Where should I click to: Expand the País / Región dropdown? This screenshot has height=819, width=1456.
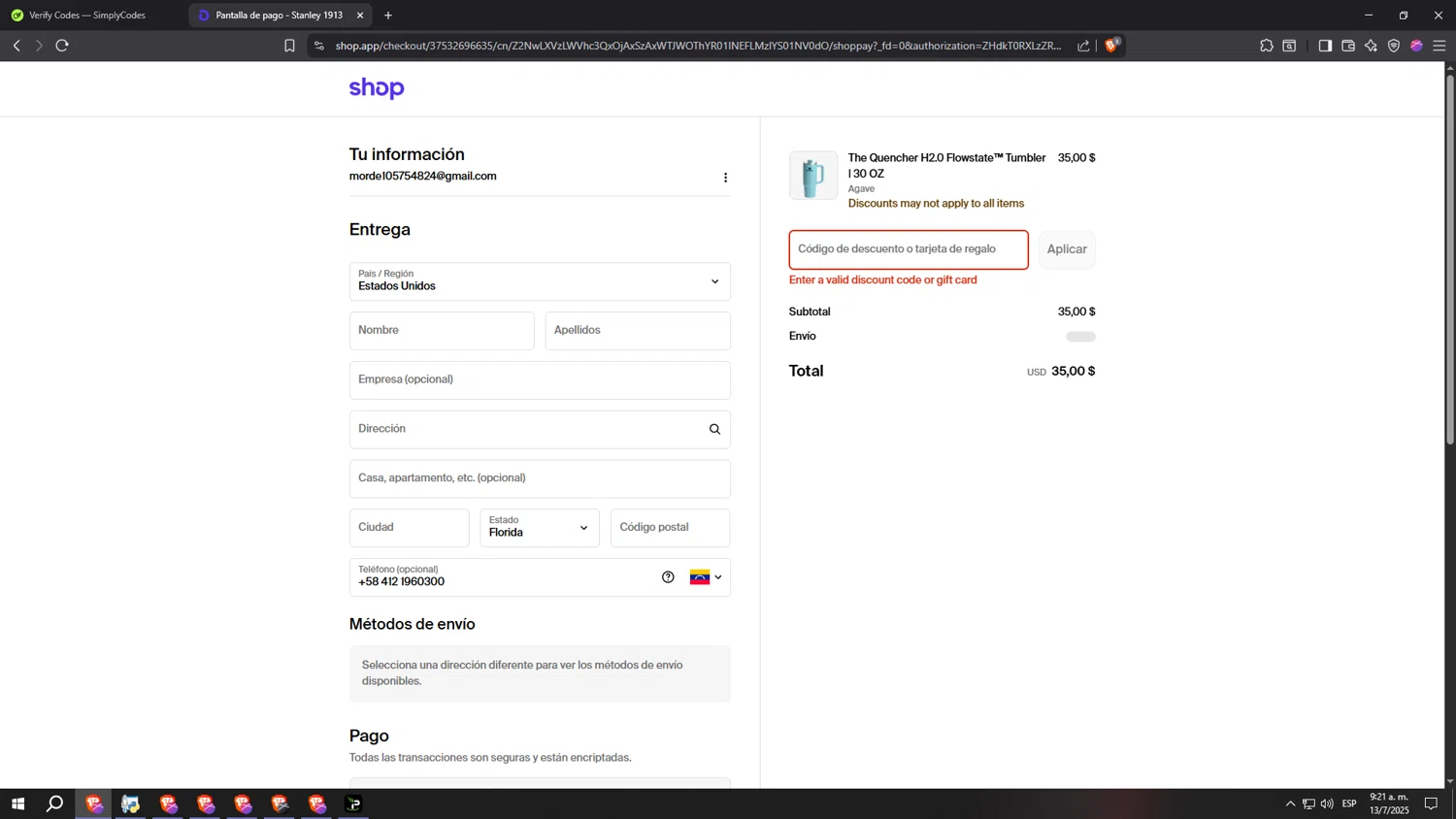[x=540, y=281]
